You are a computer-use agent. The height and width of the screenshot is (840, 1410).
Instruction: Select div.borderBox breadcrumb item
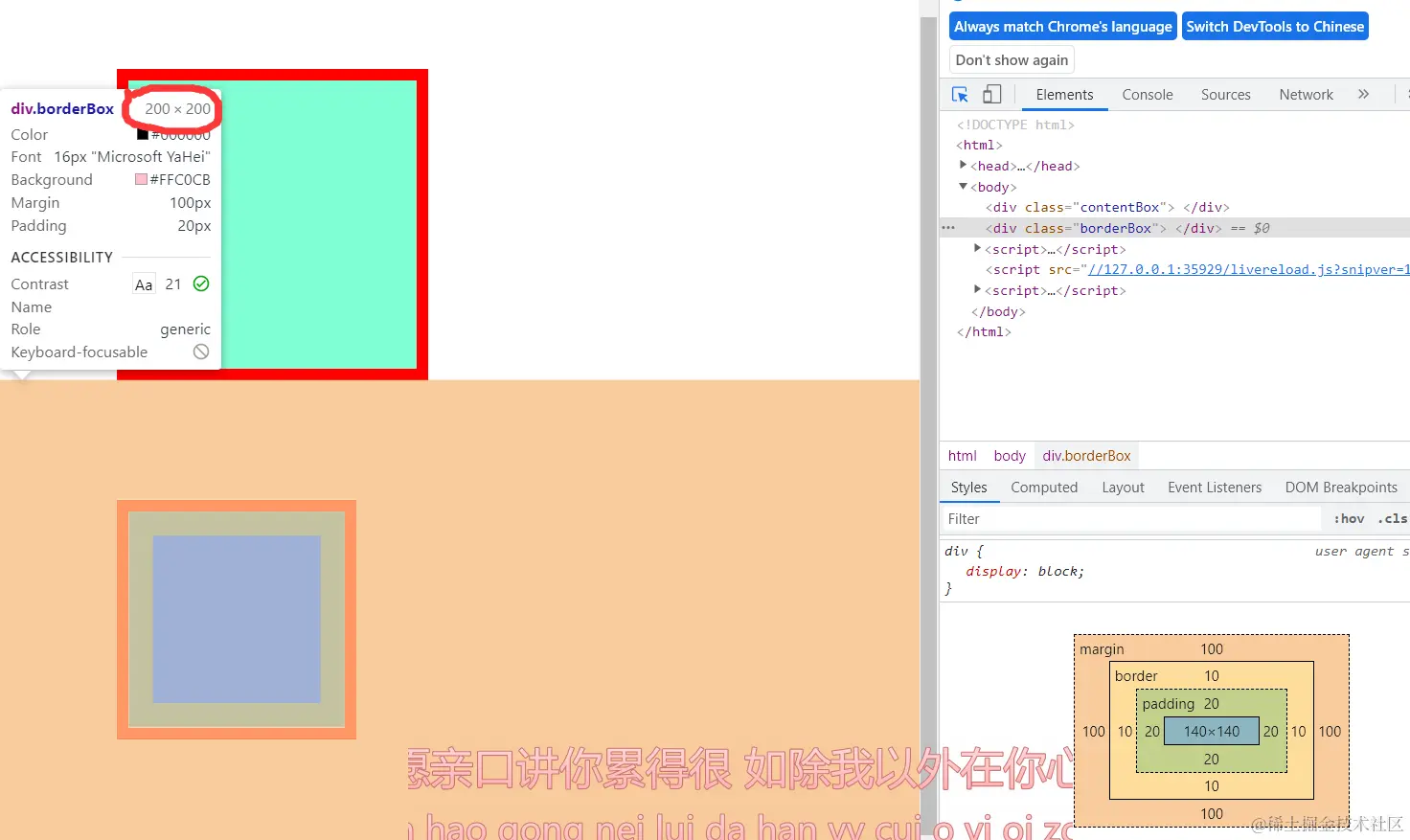[x=1086, y=456]
